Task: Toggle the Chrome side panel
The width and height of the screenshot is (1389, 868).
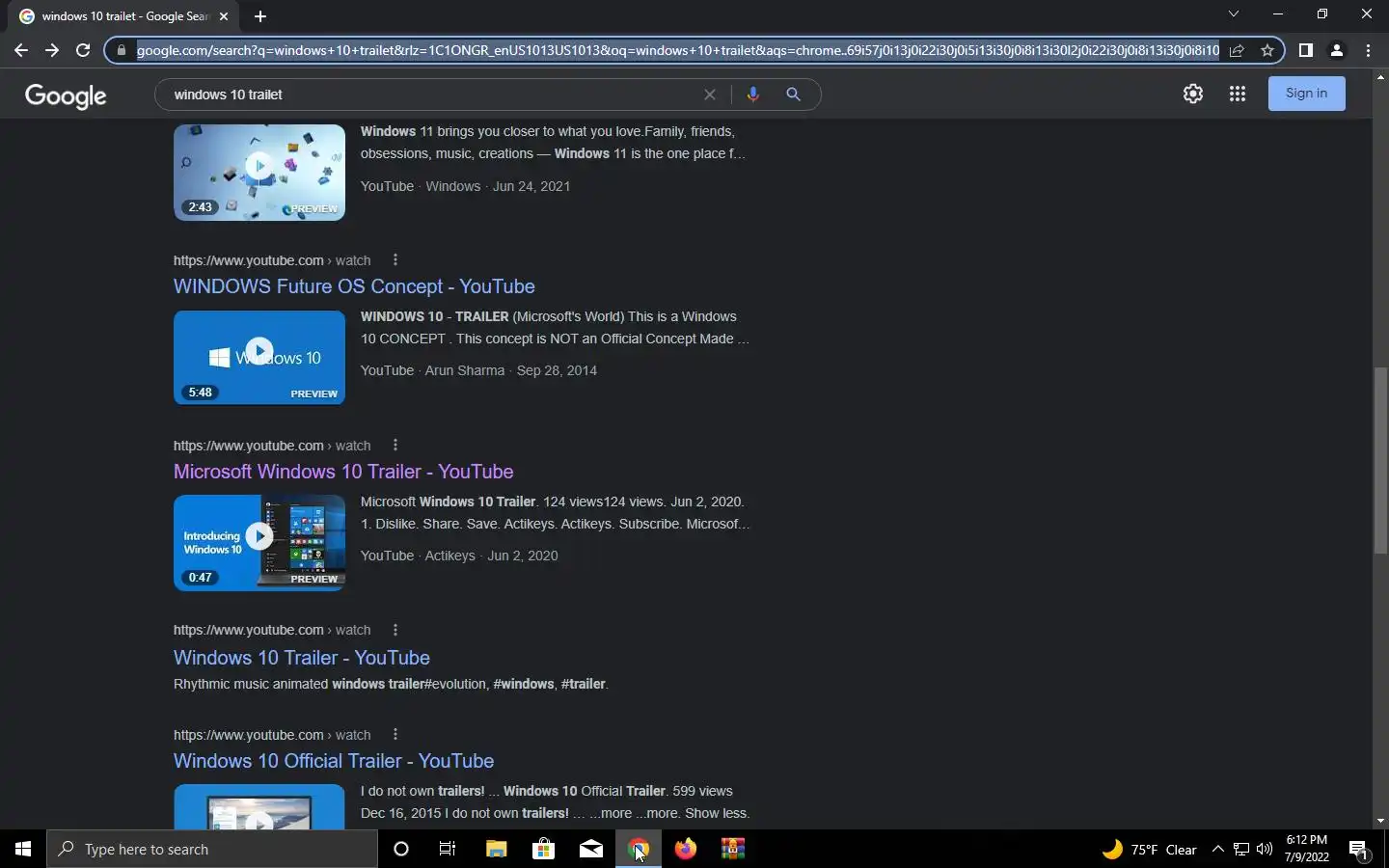Action: click(x=1306, y=50)
